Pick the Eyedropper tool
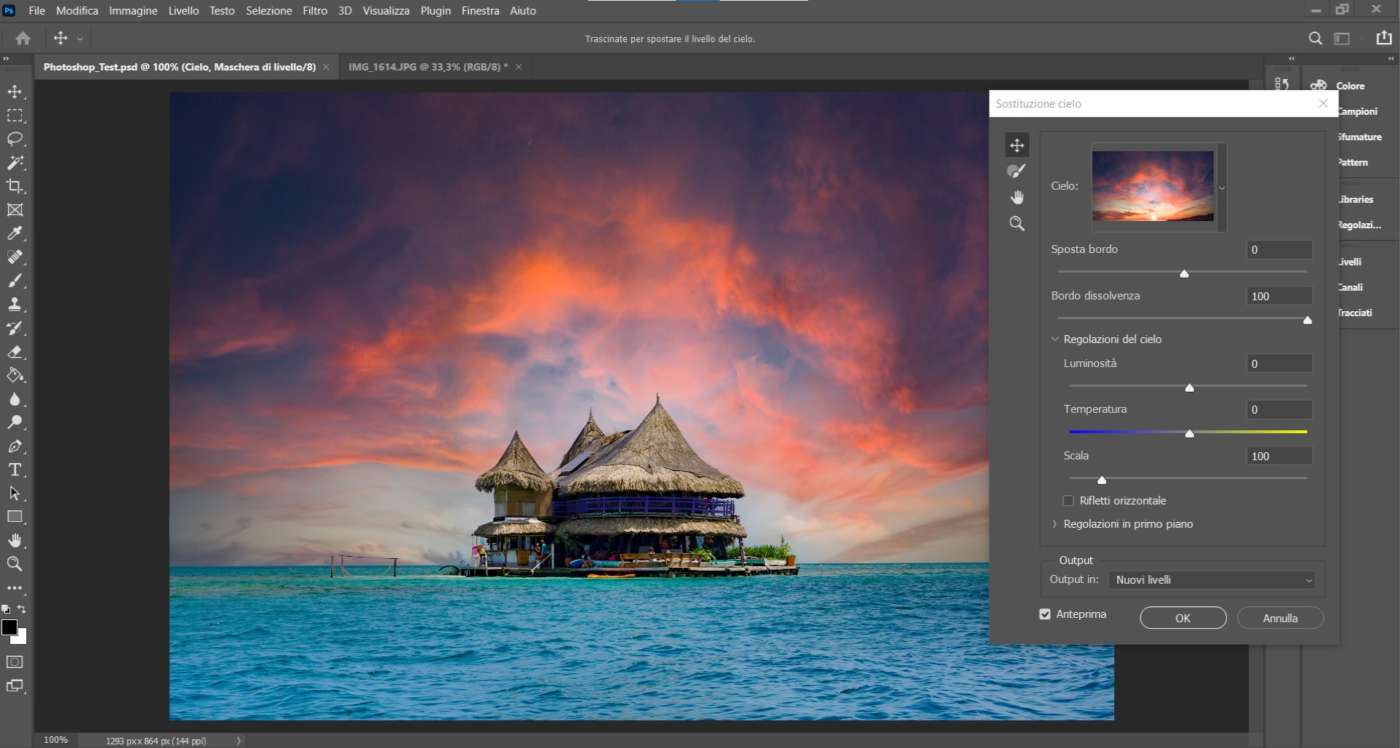Image resolution: width=1400 pixels, height=748 pixels. 15,233
